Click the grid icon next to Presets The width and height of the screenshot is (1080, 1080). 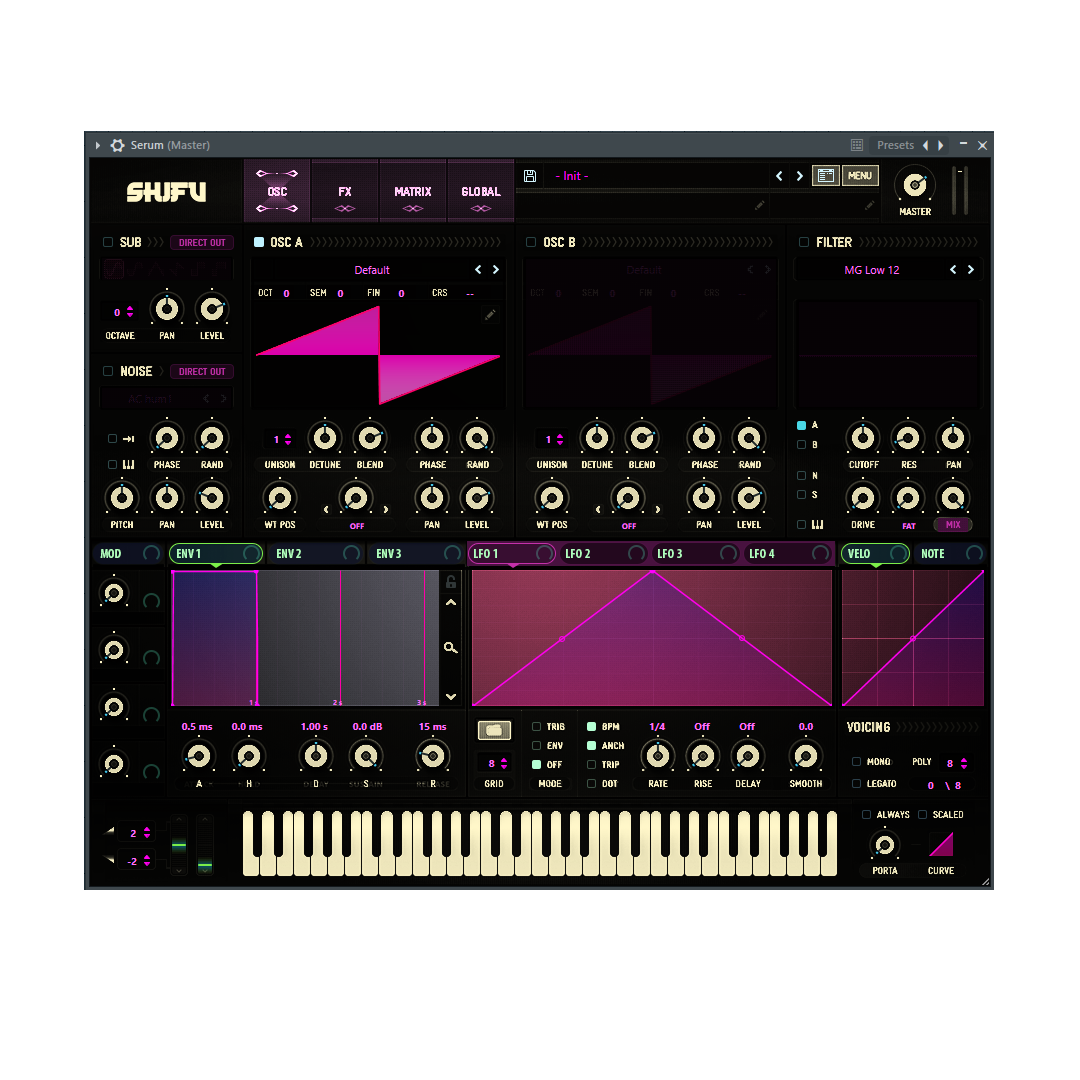click(x=857, y=145)
